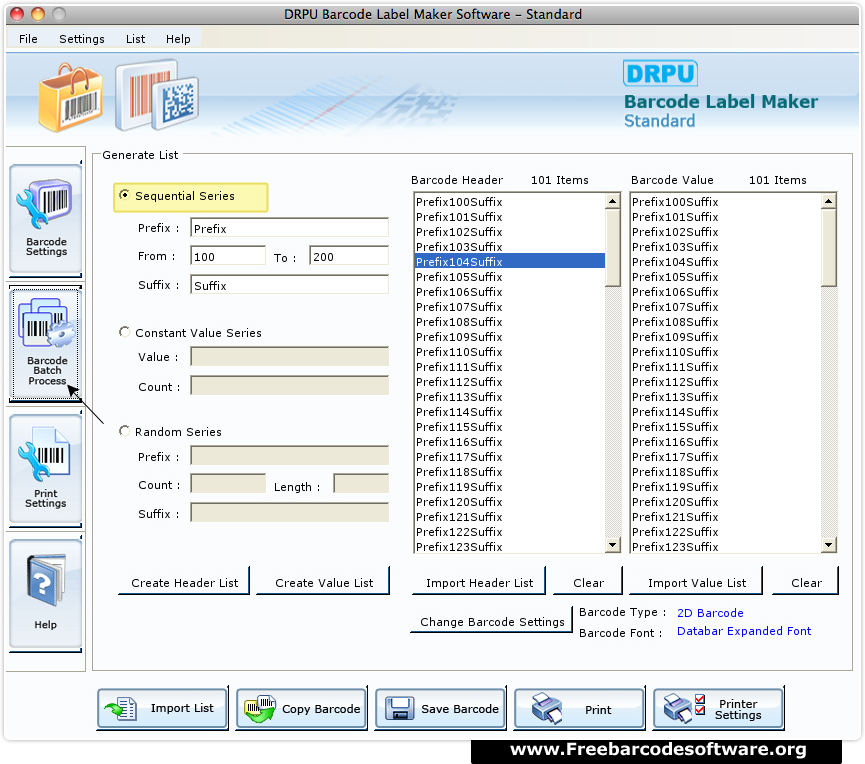Clear the Barcode Header list

coord(588,583)
